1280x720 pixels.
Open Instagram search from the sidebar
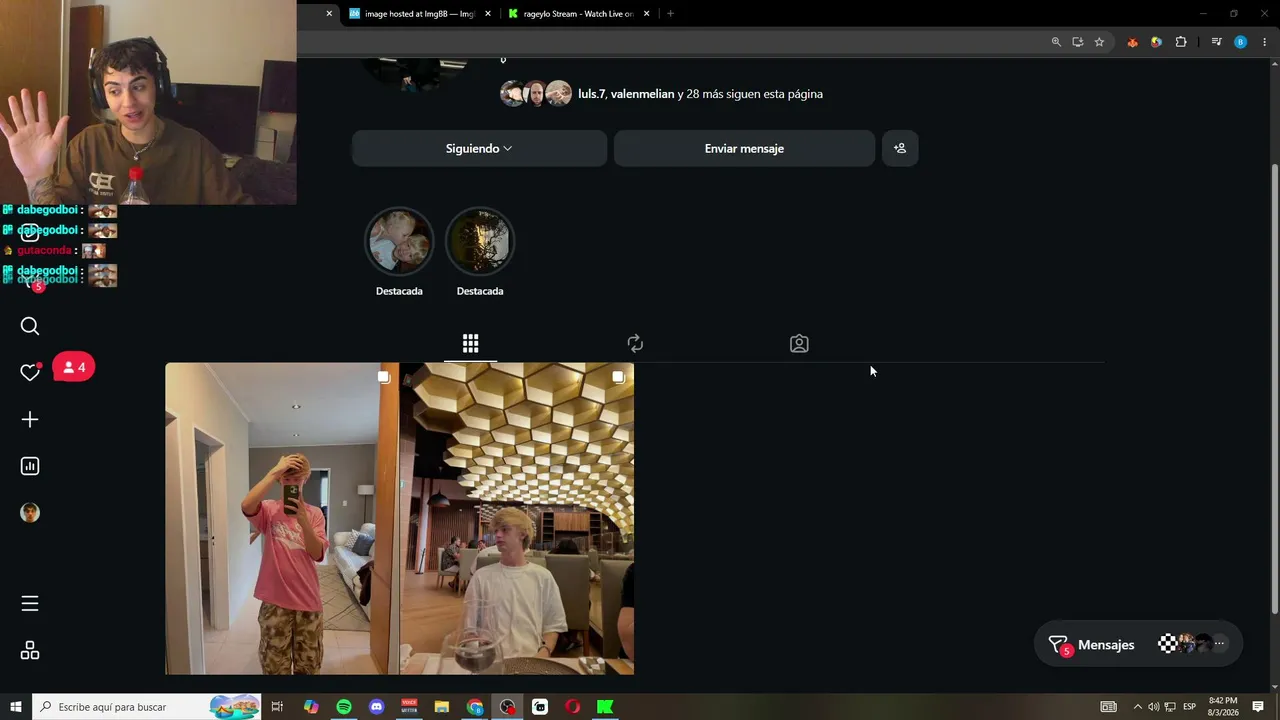point(30,326)
